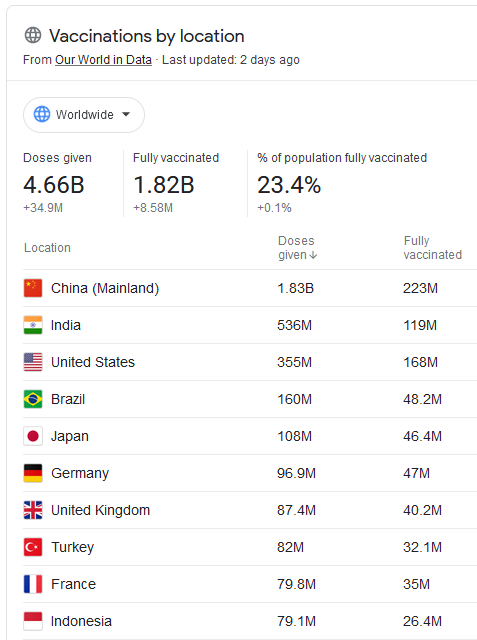Click the India flag icon
Viewport: 477px width, 640px height.
[x=33, y=325]
